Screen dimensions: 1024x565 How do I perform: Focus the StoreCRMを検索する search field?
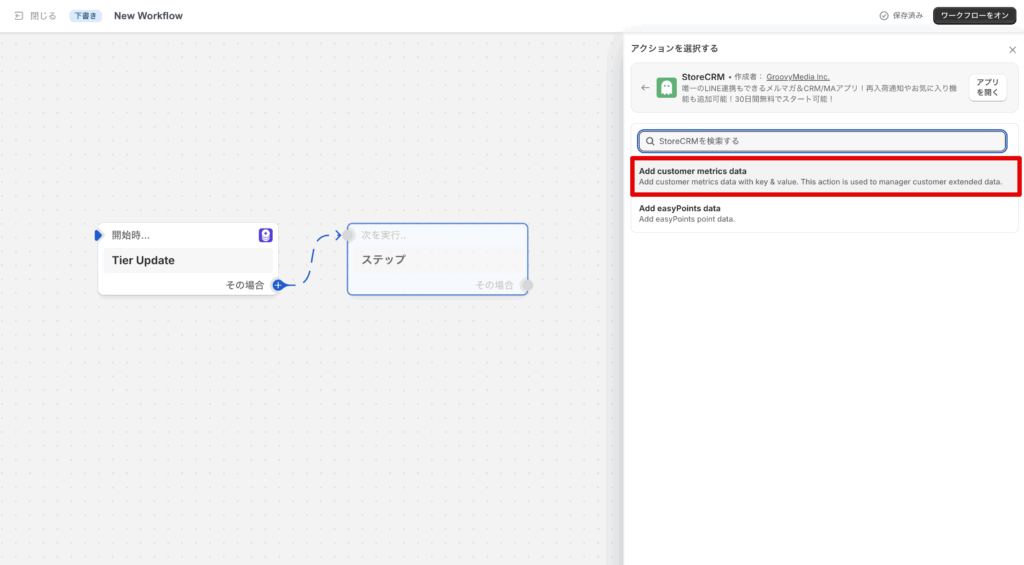coord(822,141)
